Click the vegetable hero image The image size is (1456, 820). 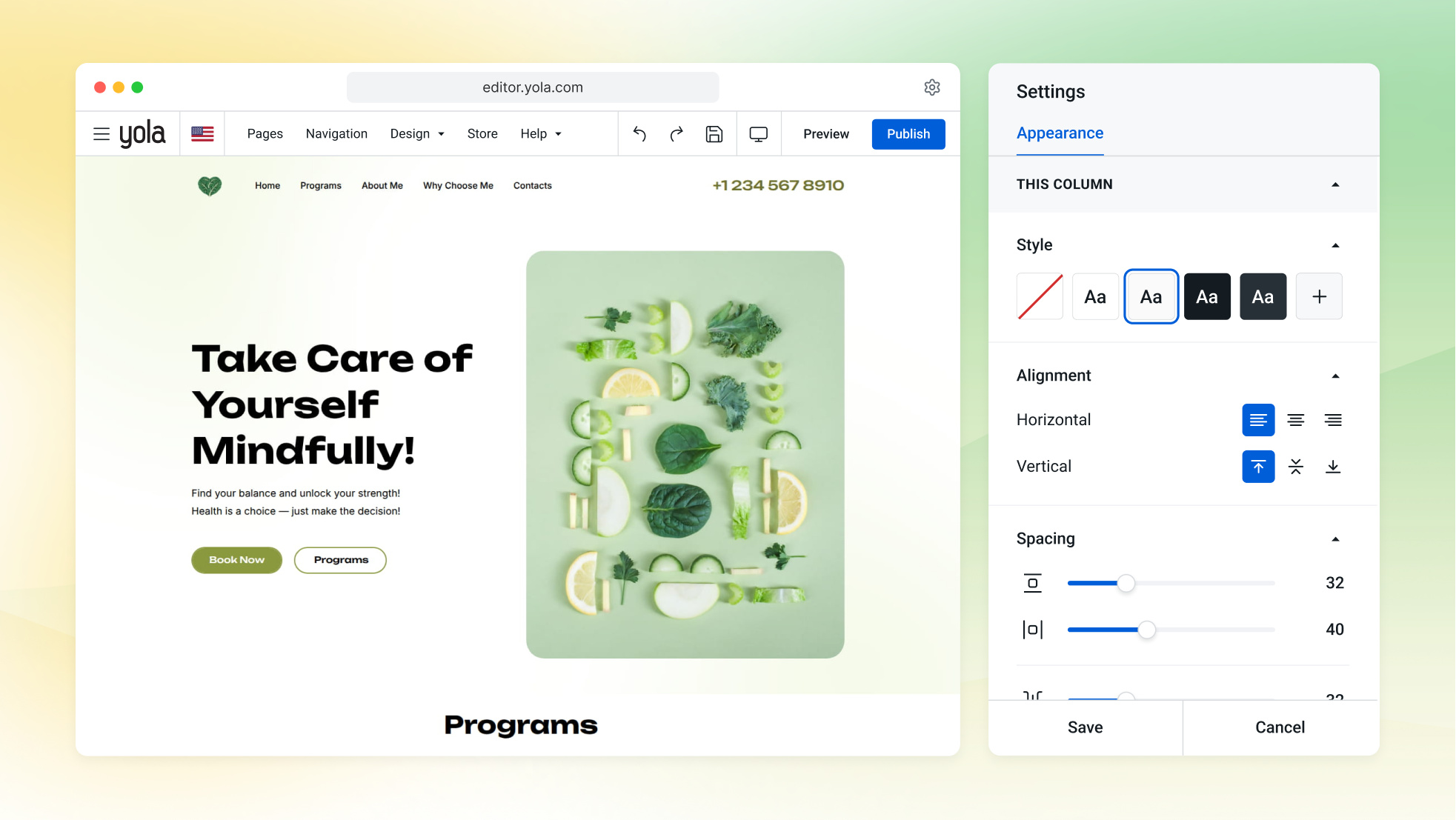tap(685, 455)
